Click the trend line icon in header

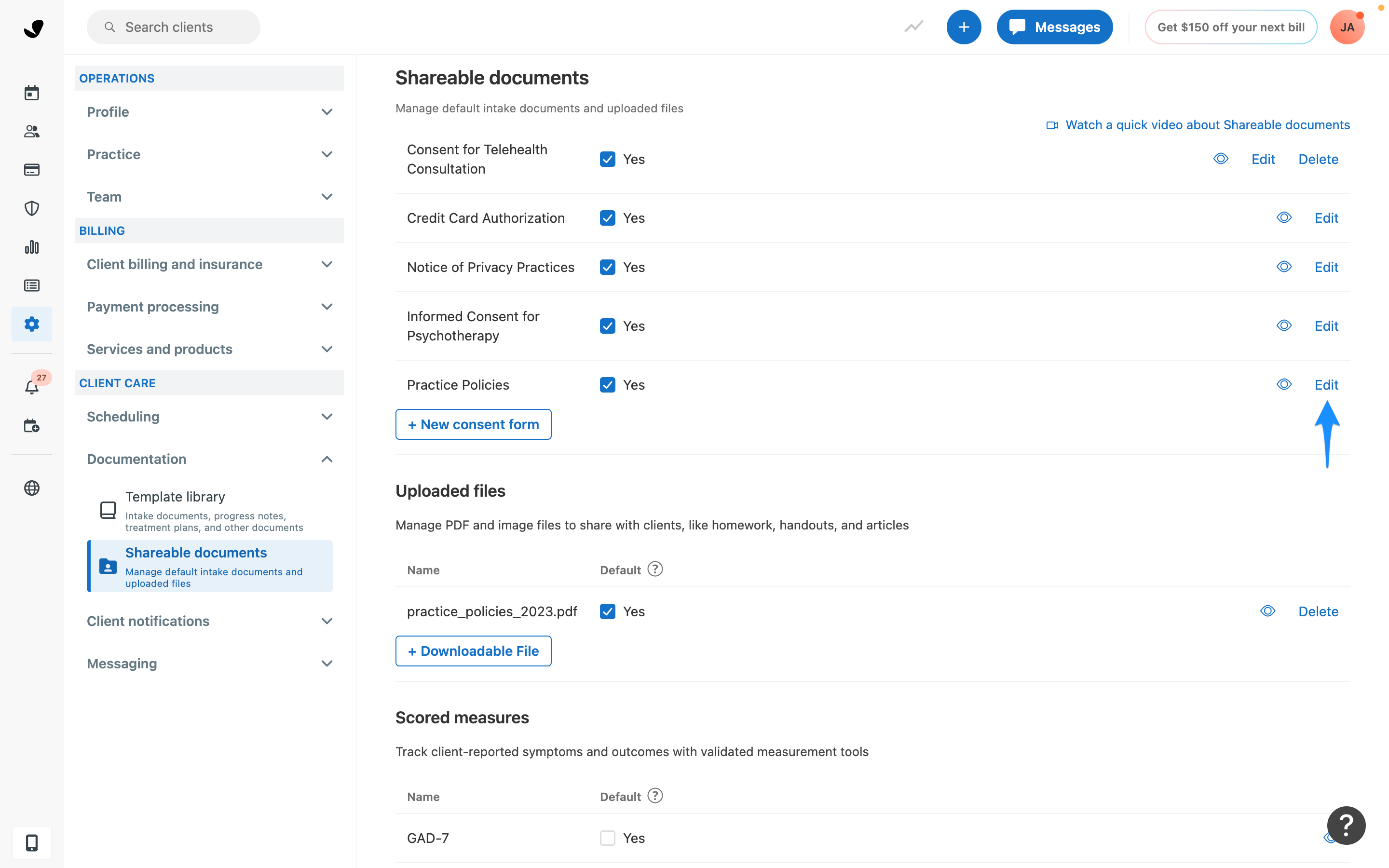click(x=914, y=27)
